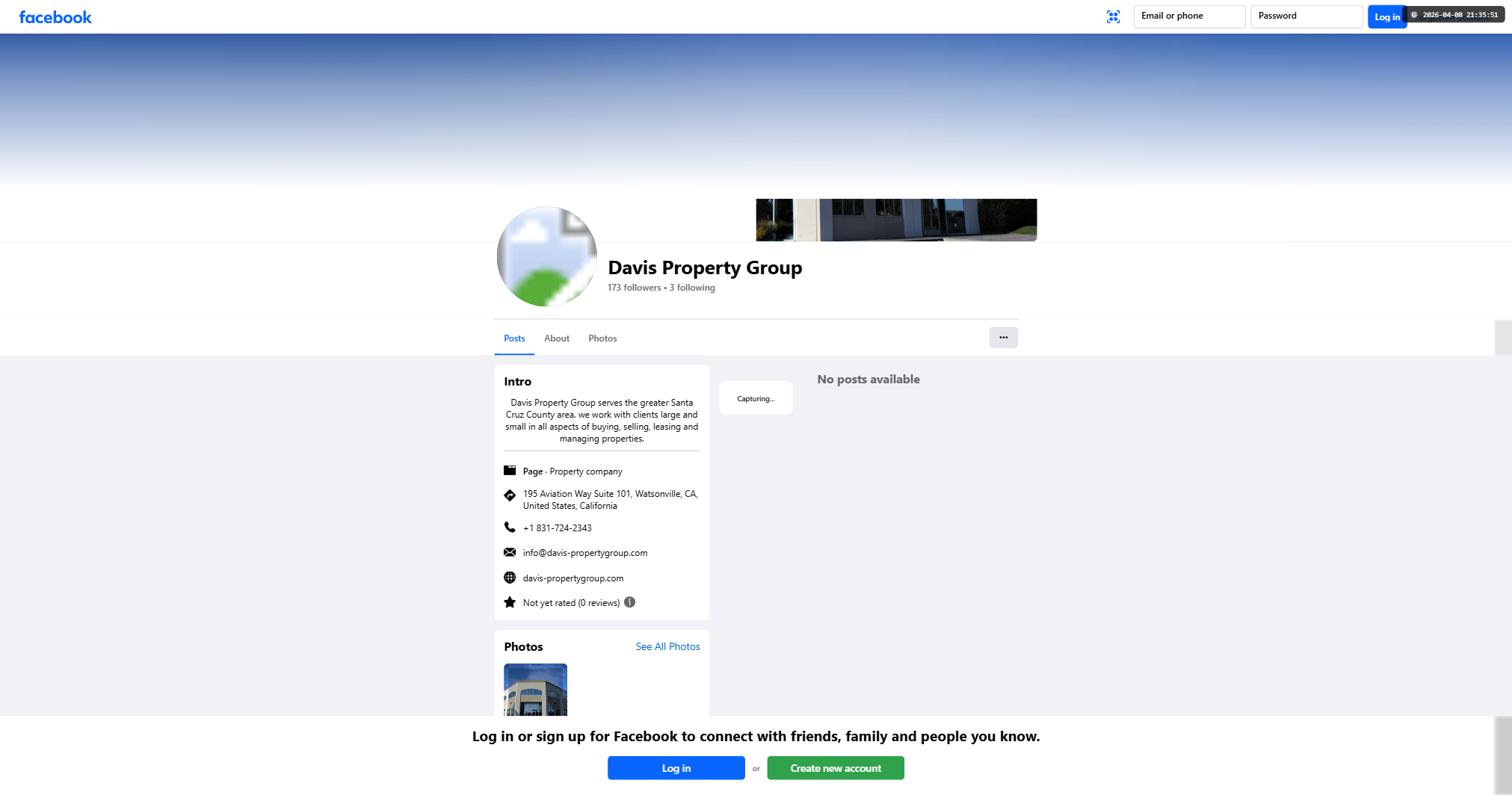The width and height of the screenshot is (1512, 795).
Task: Click the No posts available message
Action: pyautogui.click(x=868, y=380)
